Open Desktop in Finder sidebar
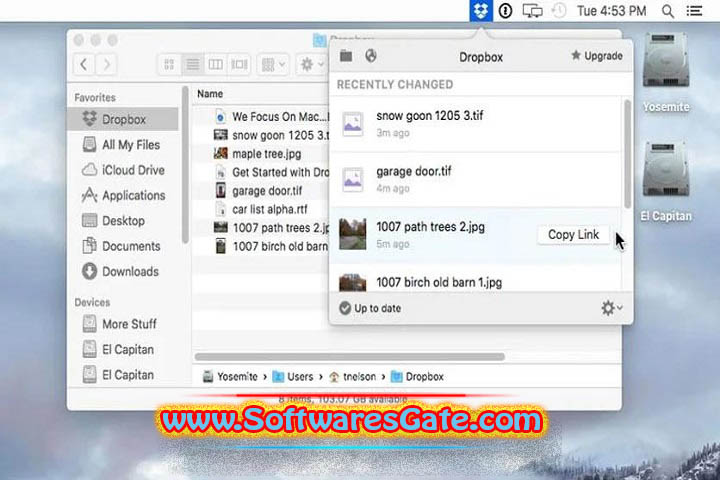Image resolution: width=720 pixels, height=480 pixels. (123, 220)
